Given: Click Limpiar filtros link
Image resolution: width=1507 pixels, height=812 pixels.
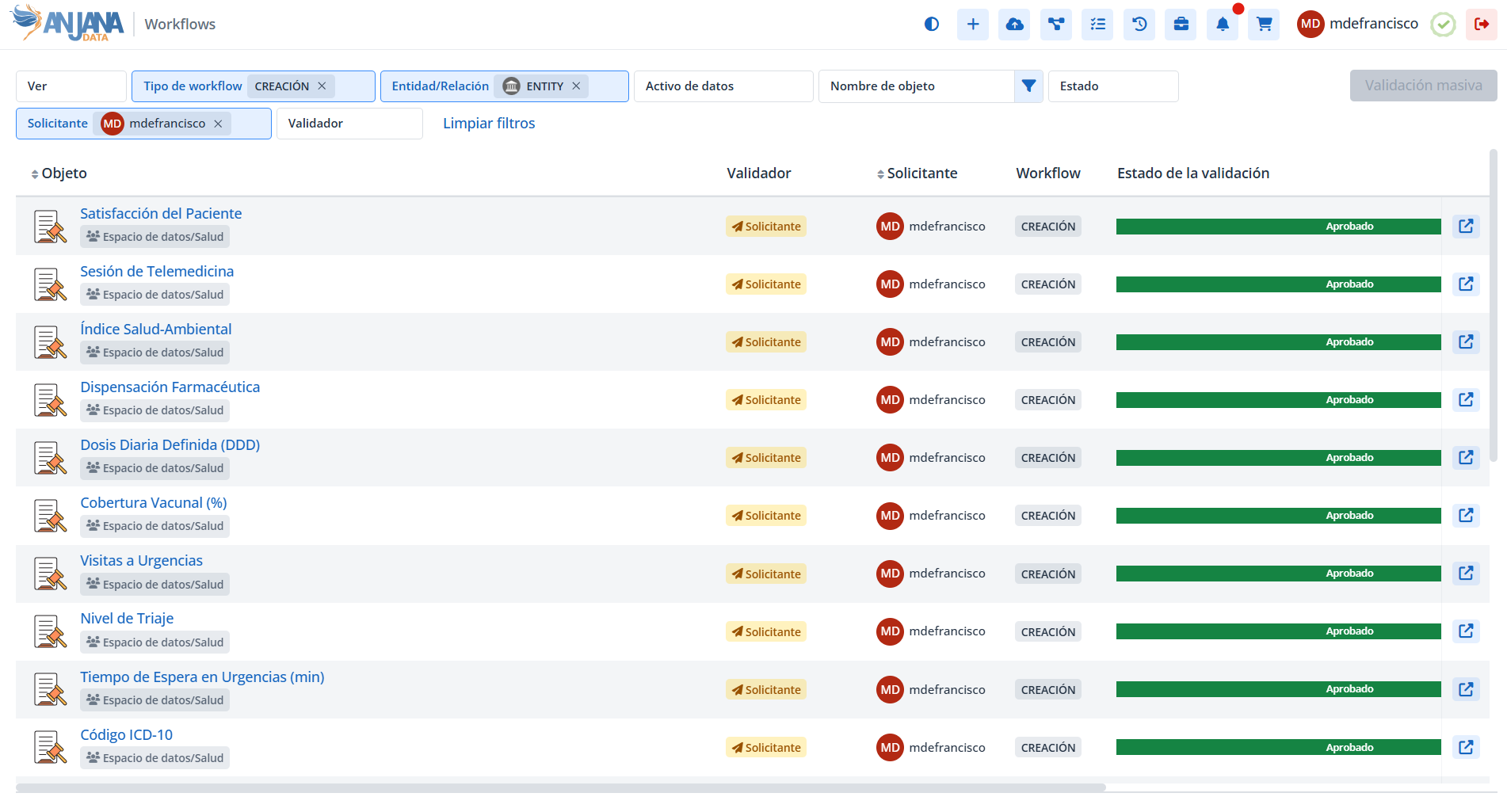Looking at the screenshot, I should 489,124.
